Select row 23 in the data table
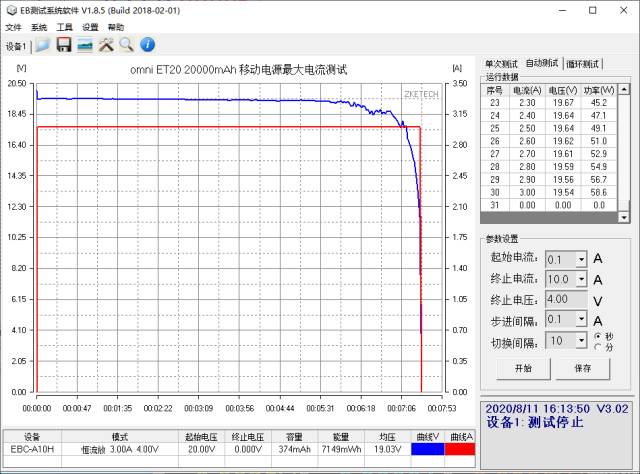Image resolution: width=640 pixels, height=474 pixels. [549, 103]
